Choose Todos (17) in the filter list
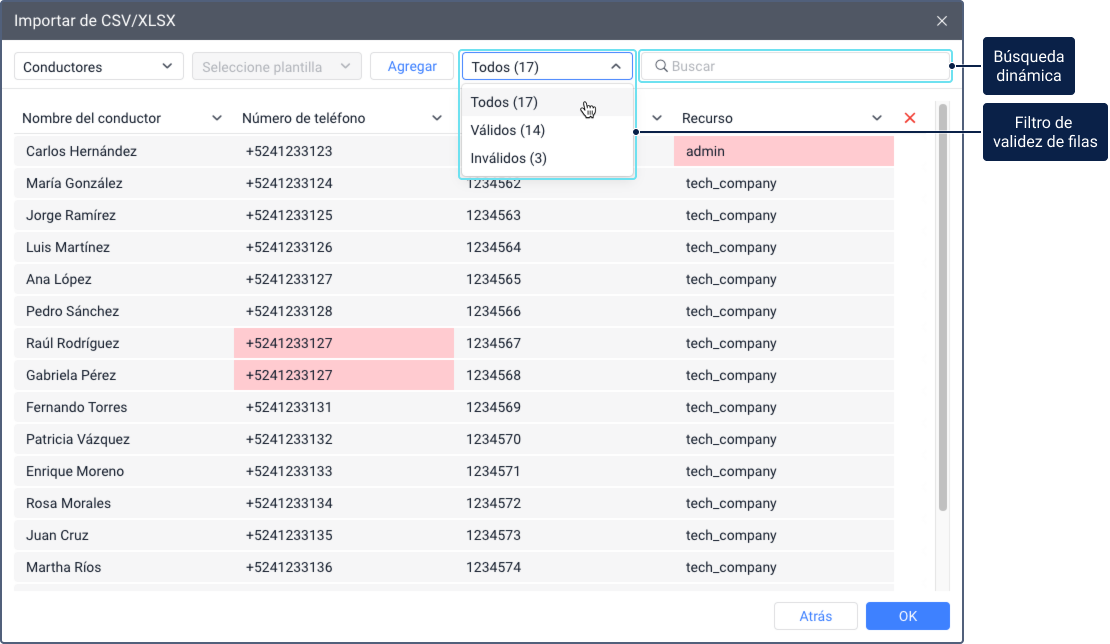This screenshot has width=1110, height=644. 504,102
